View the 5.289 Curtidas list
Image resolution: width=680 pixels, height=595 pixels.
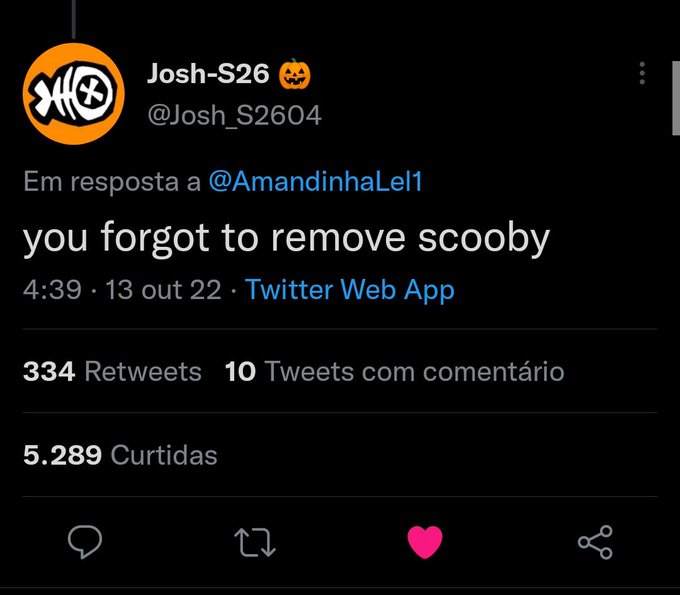click(x=120, y=455)
